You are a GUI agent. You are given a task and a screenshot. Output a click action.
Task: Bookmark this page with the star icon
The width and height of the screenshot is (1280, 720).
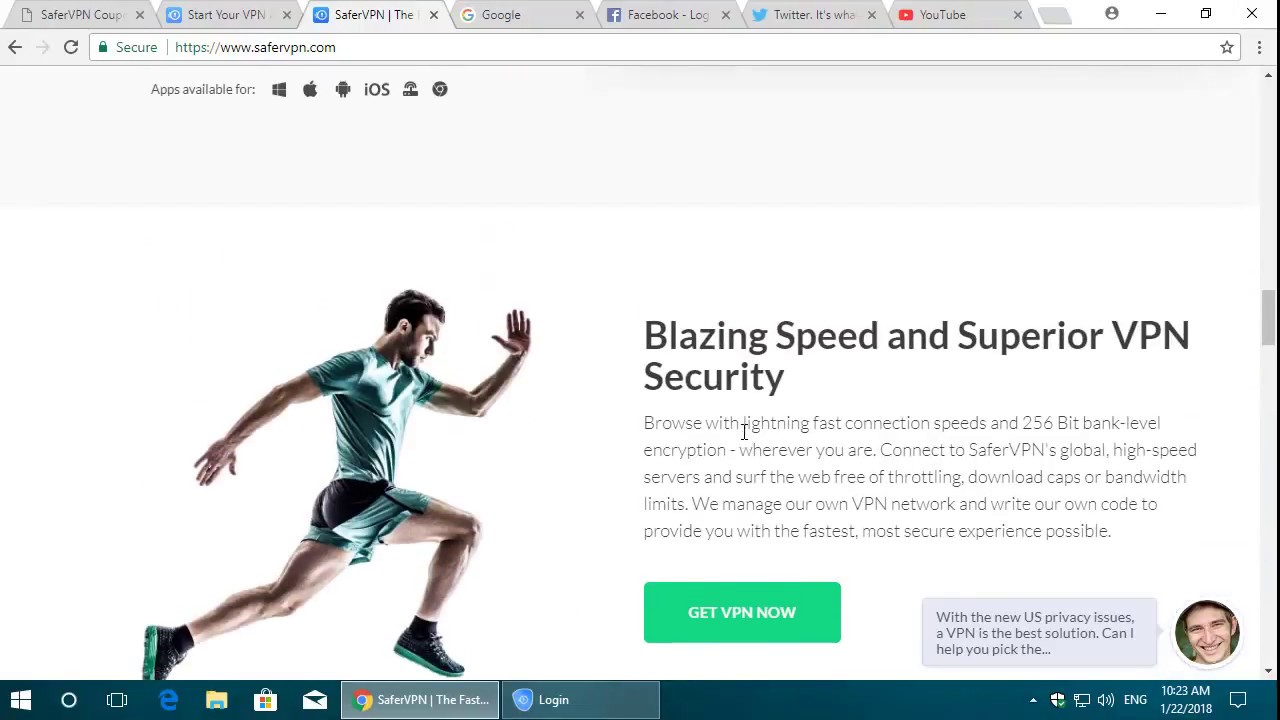click(1227, 47)
